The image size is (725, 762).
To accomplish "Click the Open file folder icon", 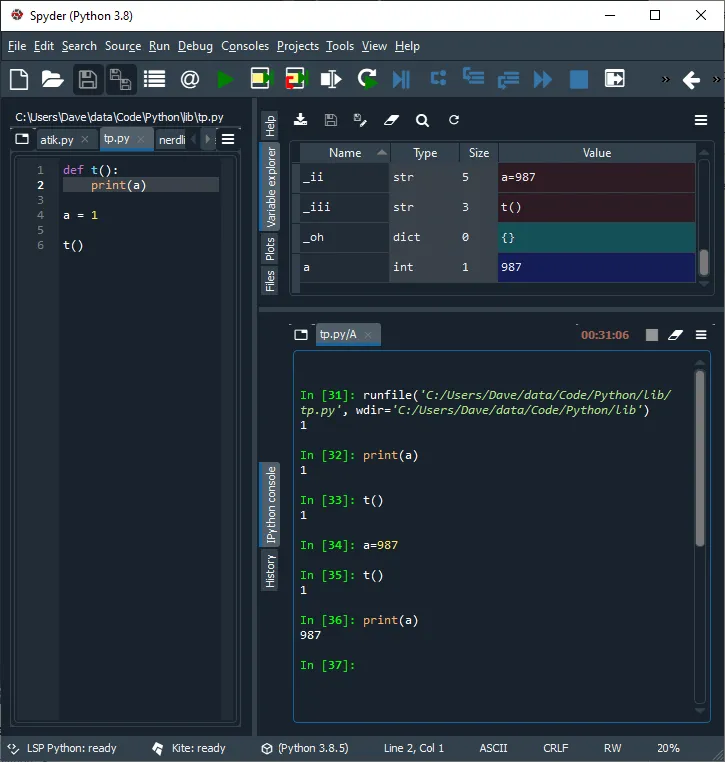I will point(52,79).
